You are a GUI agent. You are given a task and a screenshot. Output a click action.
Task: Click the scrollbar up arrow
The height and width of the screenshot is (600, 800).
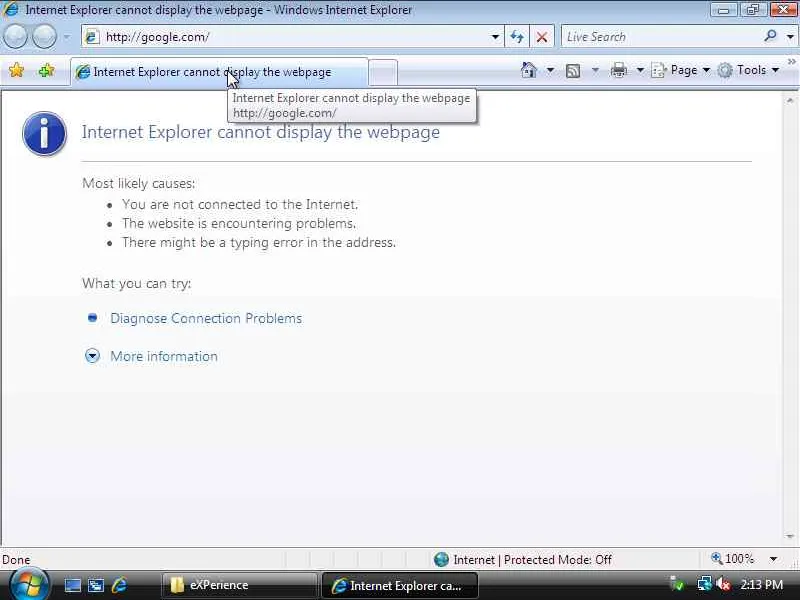(790, 101)
